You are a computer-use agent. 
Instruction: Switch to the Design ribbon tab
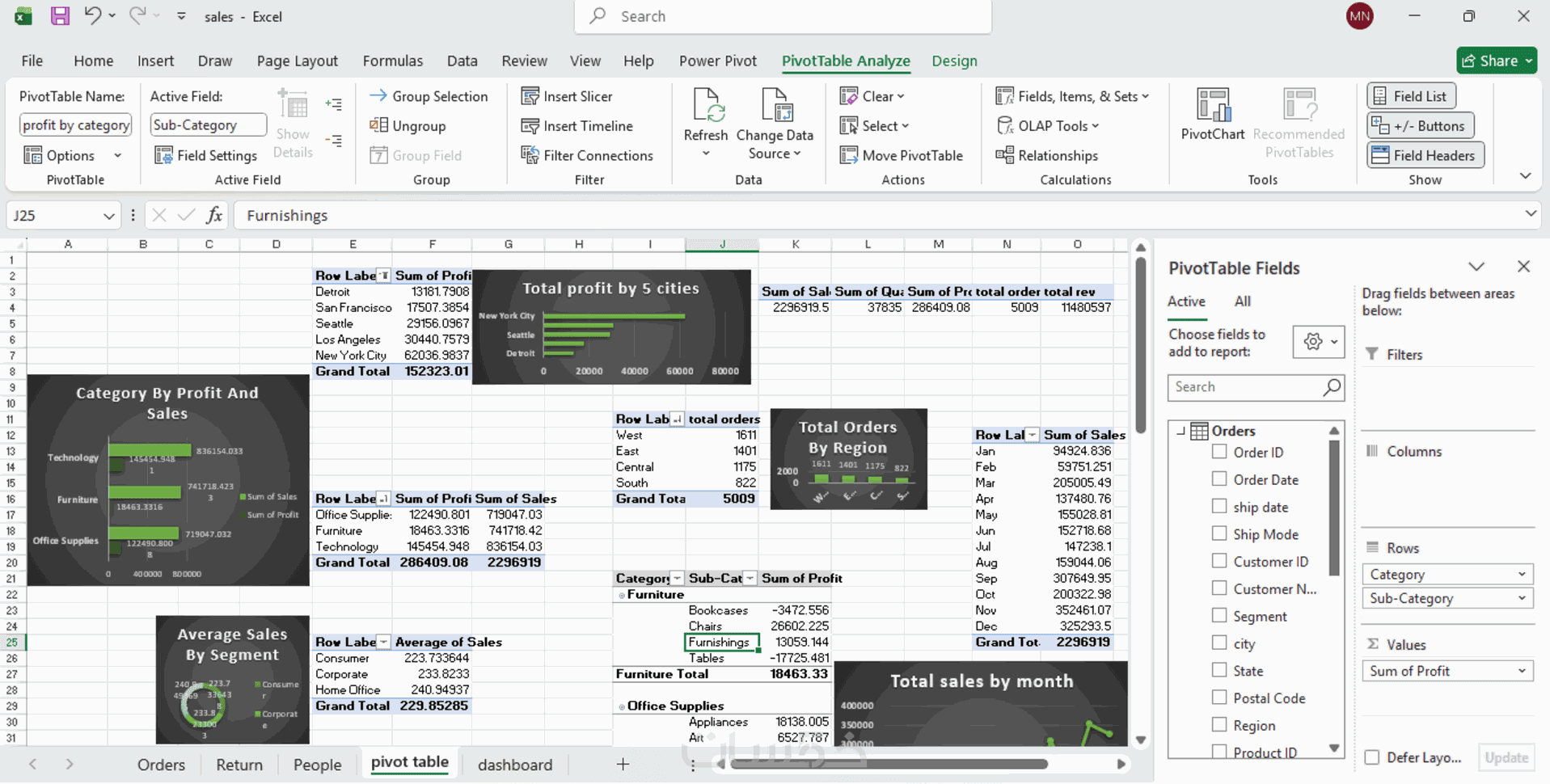click(954, 61)
